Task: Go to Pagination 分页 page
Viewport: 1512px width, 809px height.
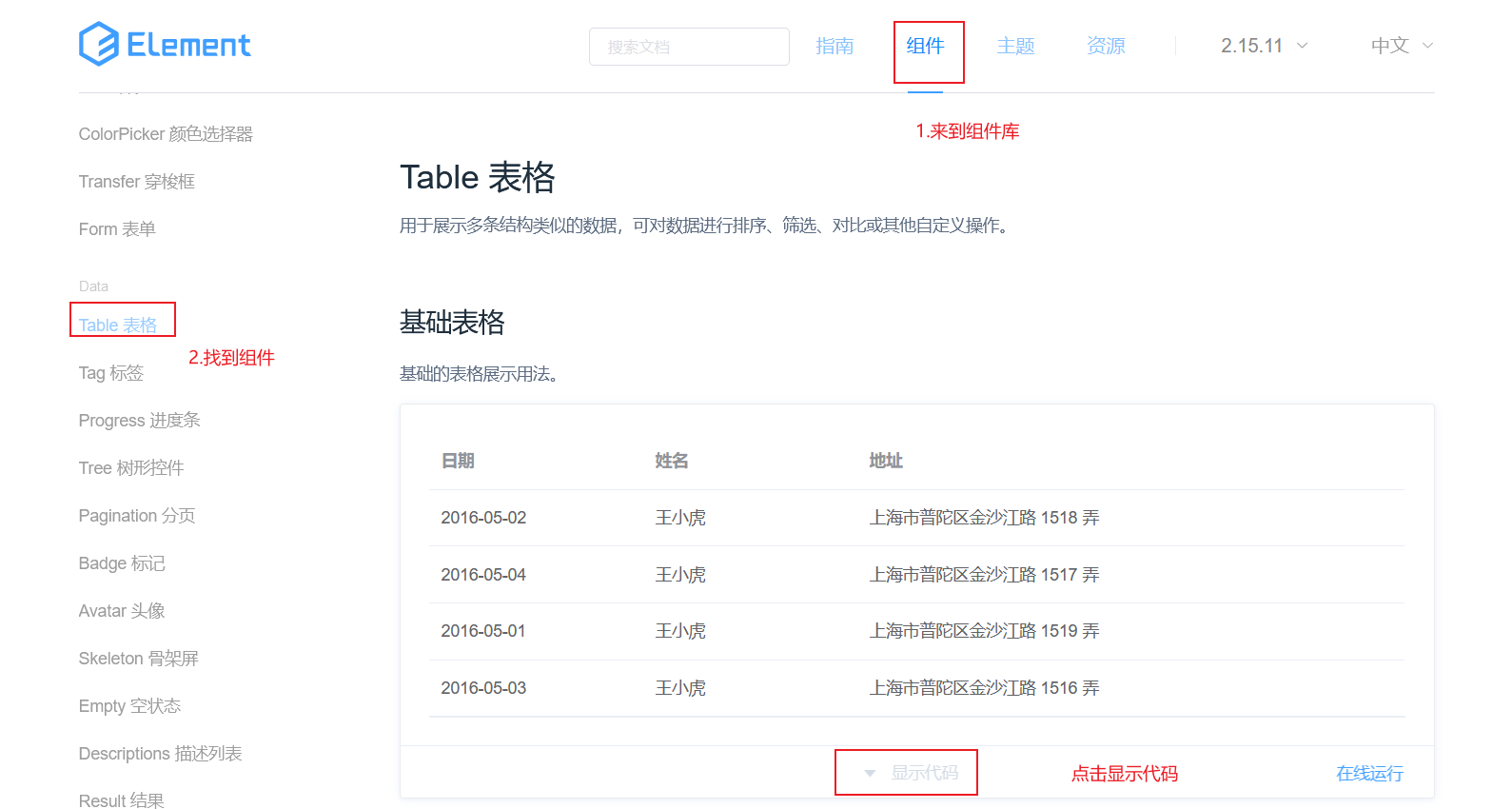Action: [137, 516]
